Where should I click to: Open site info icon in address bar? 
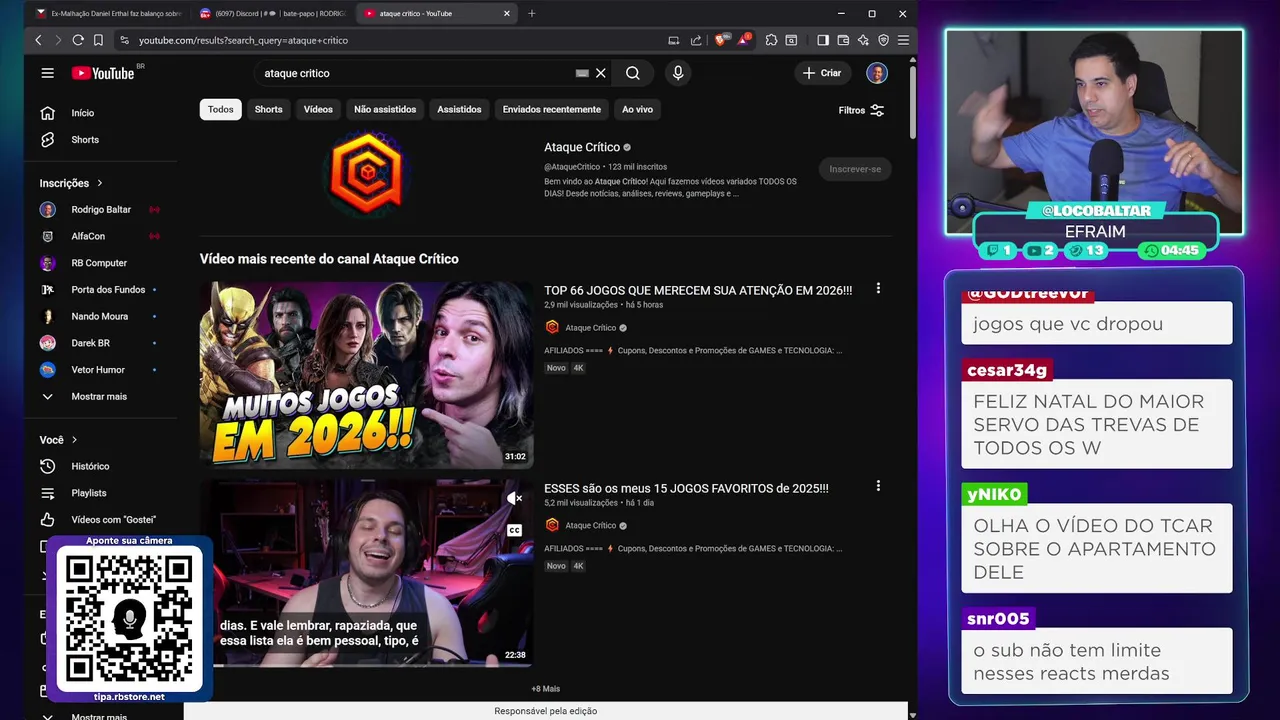pos(124,40)
